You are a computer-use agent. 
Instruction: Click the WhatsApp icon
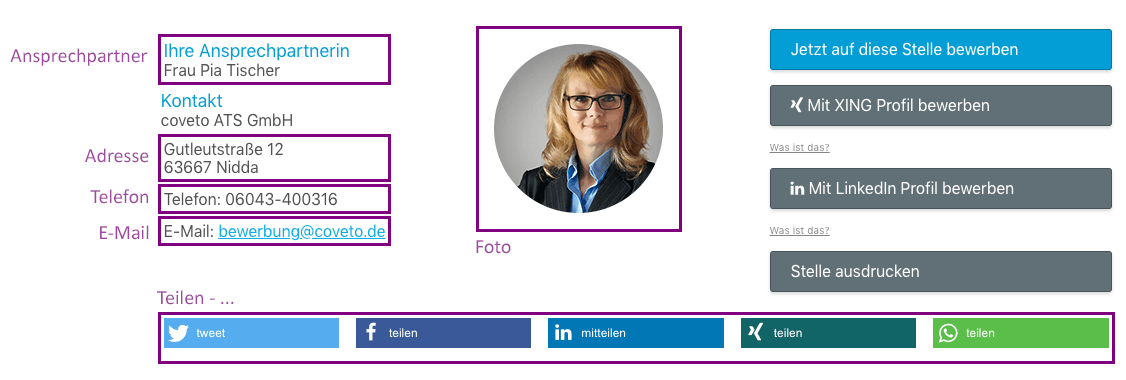pos(949,333)
